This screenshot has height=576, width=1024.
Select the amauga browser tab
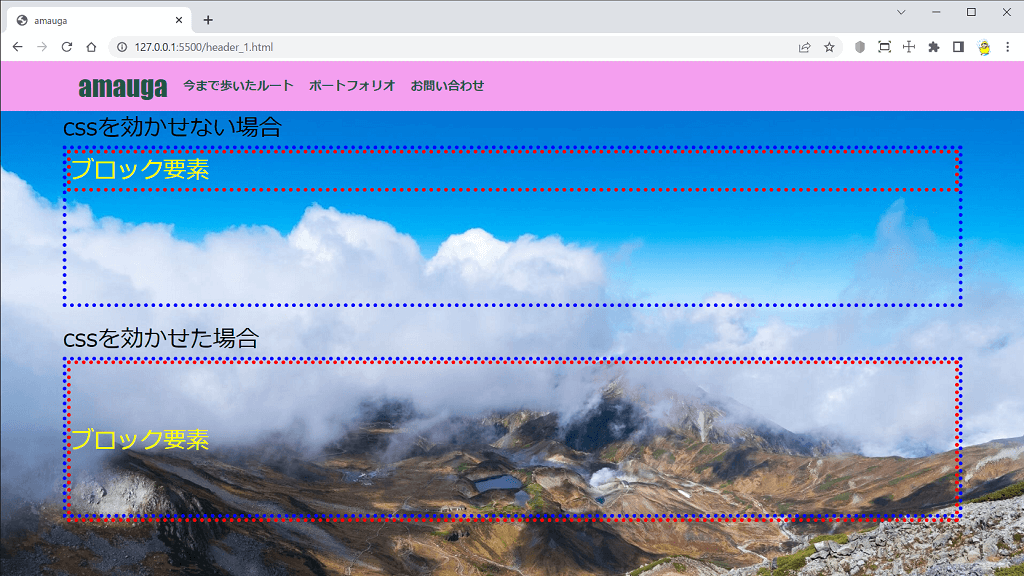click(99, 20)
